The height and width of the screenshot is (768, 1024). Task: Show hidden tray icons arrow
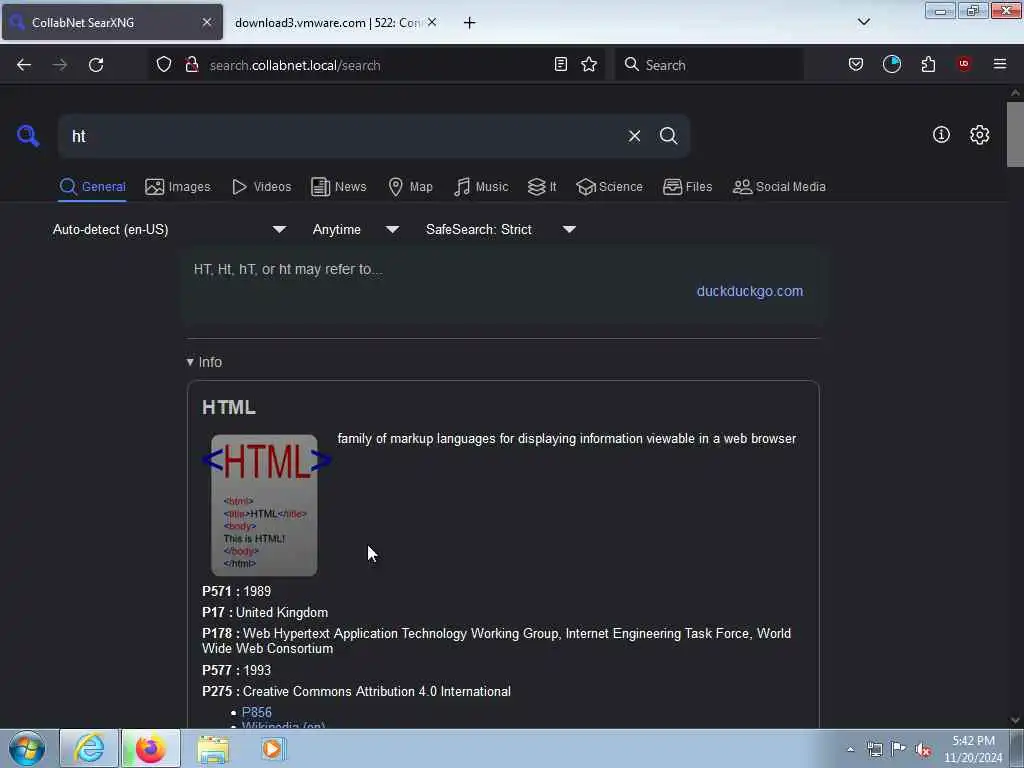pos(850,749)
